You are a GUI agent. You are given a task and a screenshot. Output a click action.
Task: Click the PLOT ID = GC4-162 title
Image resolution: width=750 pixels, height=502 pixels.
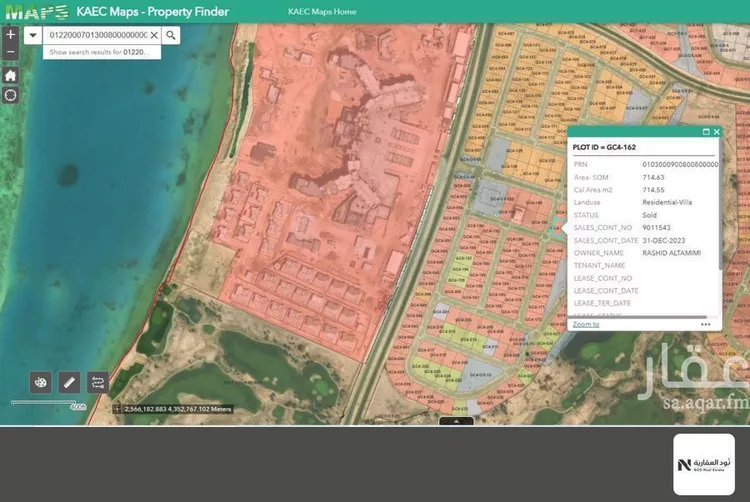pos(604,147)
